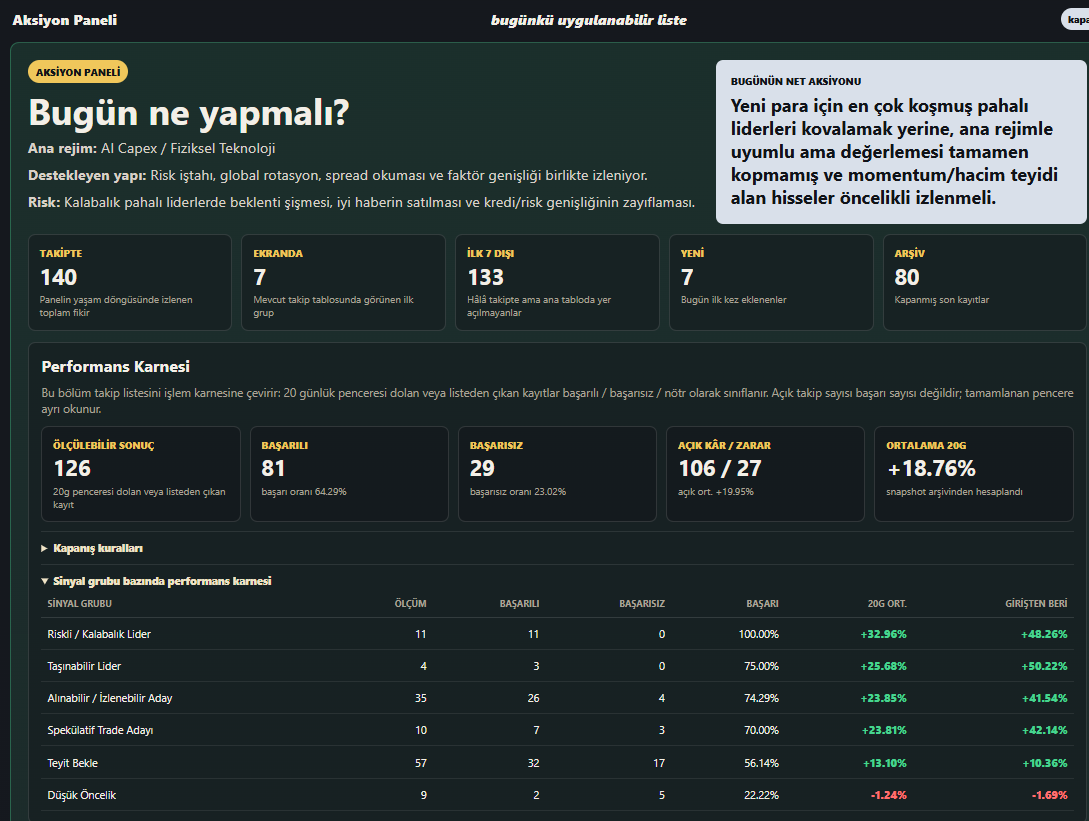Select the 'Spekülatif Trade Adayı' row label
This screenshot has width=1089, height=821.
100,730
